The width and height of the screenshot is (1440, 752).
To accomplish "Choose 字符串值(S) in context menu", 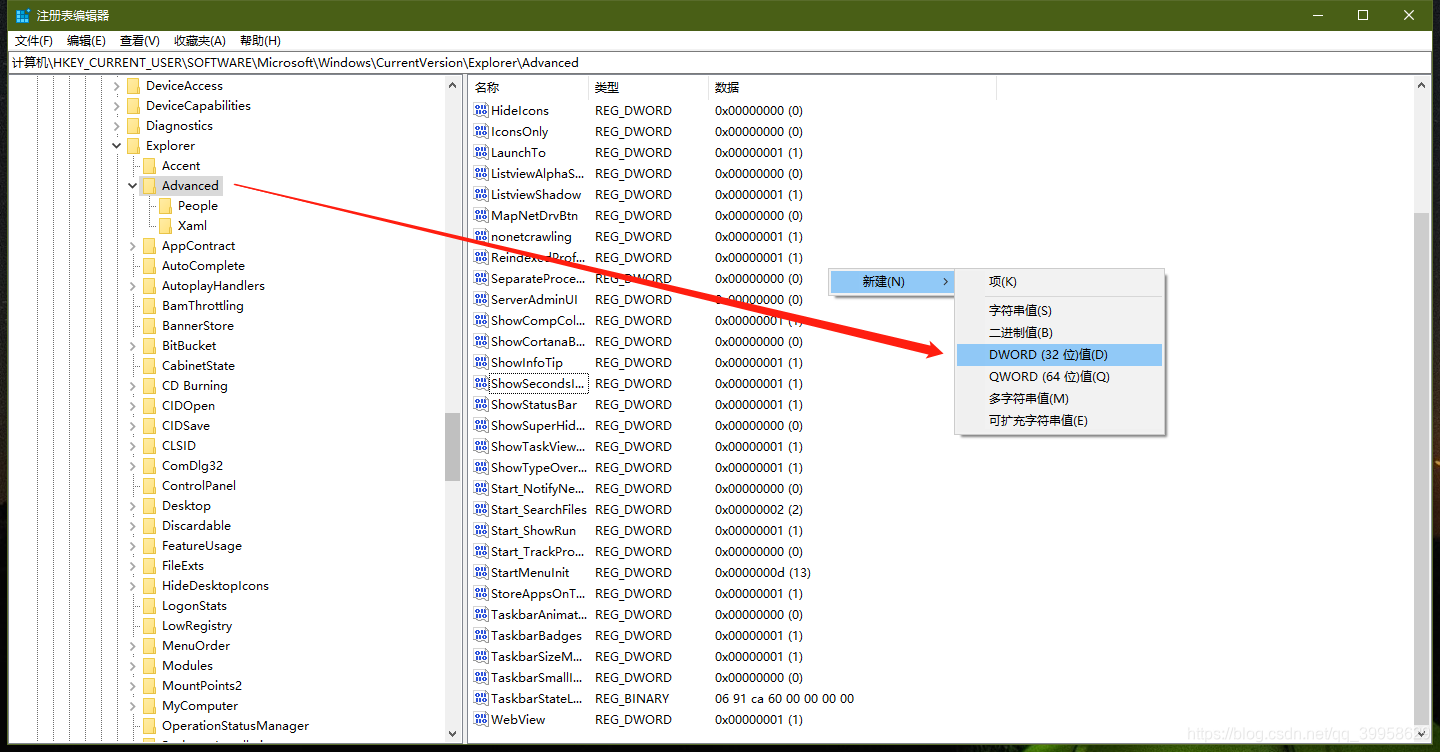I will click(x=1060, y=311).
